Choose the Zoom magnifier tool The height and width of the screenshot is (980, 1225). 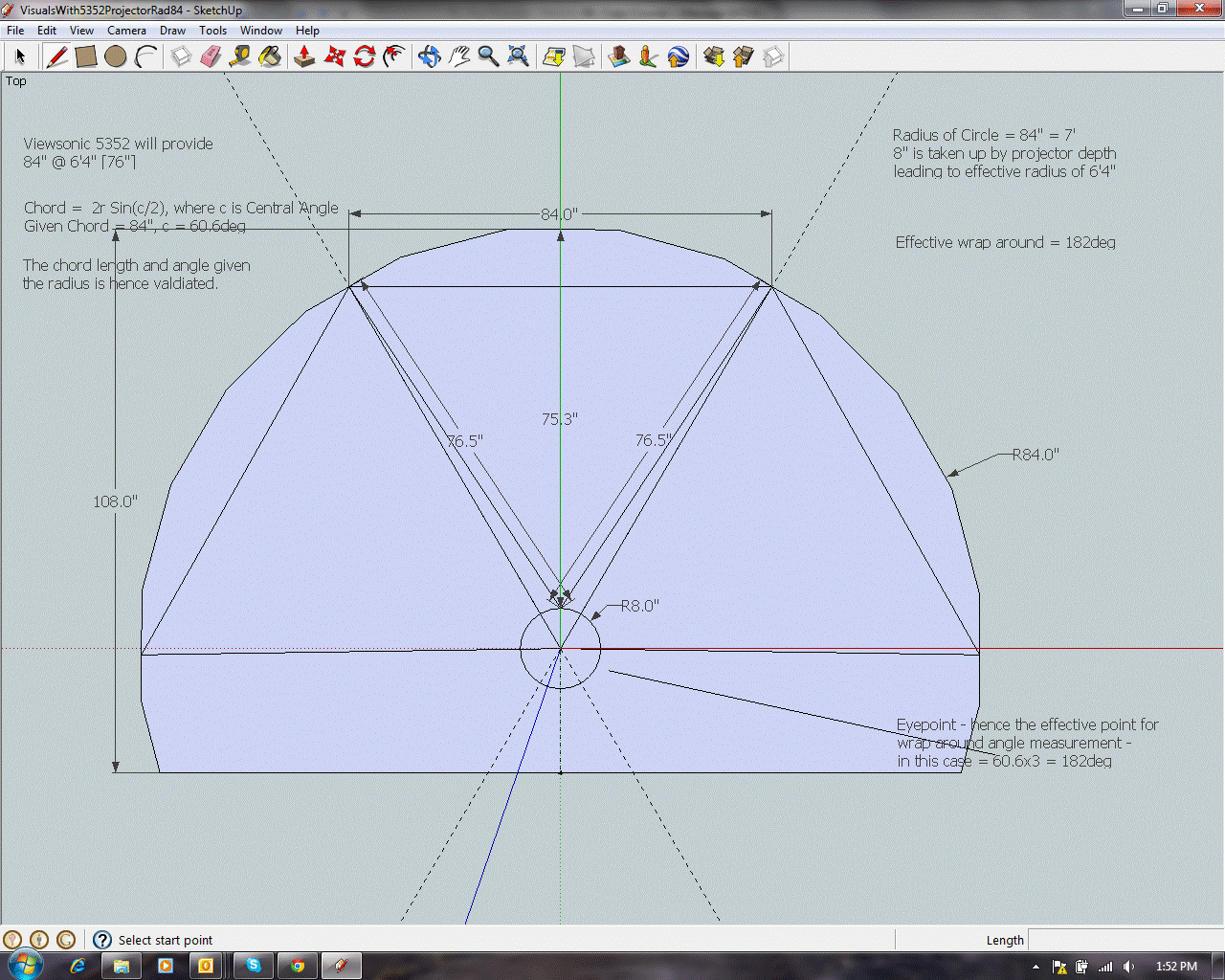point(488,57)
